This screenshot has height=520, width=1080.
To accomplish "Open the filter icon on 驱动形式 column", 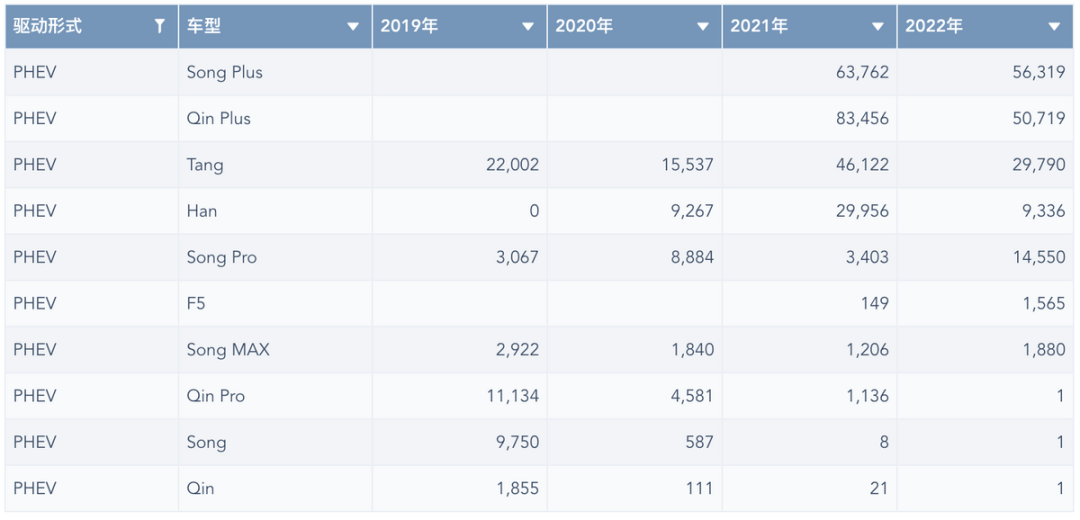I will [160, 27].
